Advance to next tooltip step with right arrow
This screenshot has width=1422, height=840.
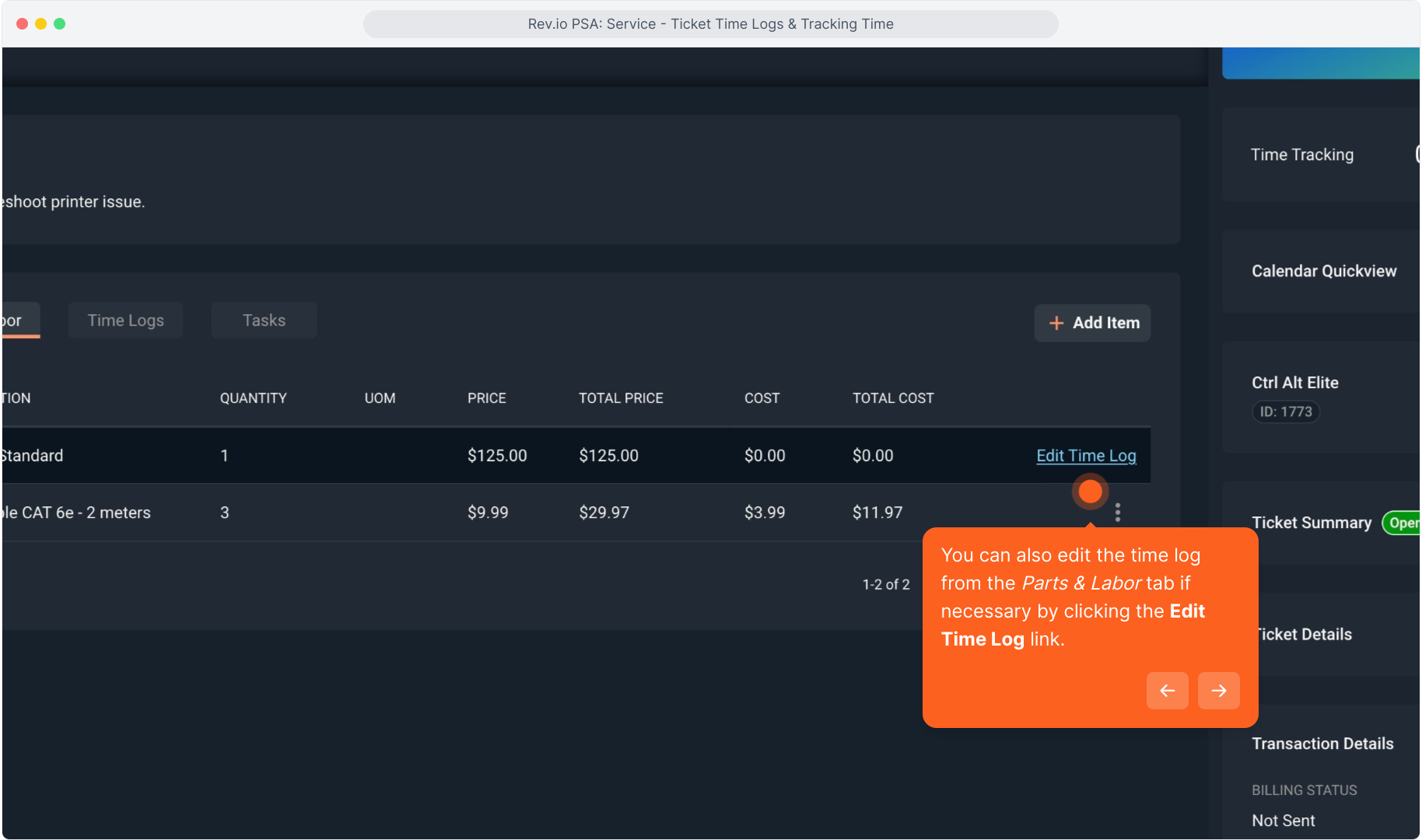1218,691
